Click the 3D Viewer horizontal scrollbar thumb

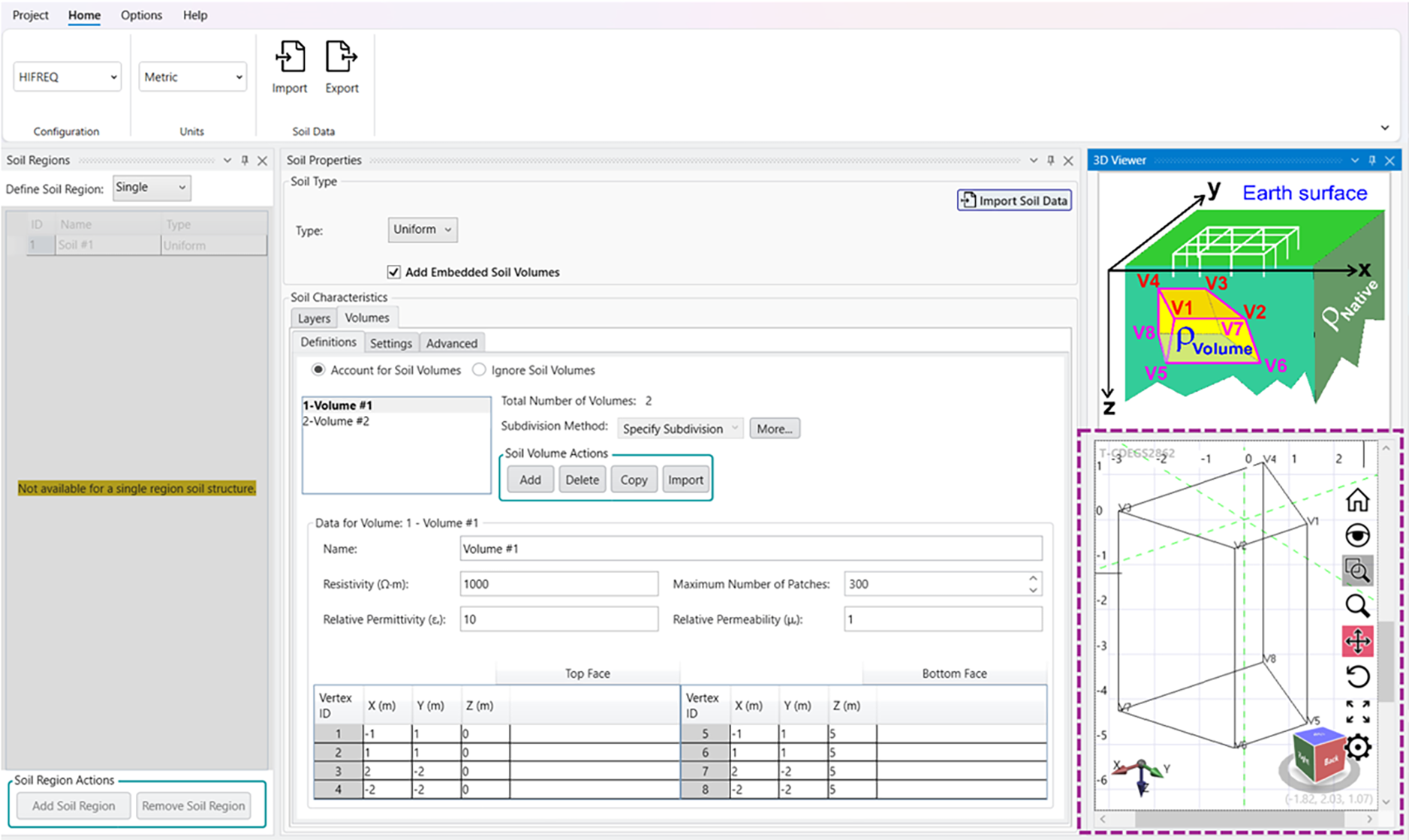(1239, 819)
